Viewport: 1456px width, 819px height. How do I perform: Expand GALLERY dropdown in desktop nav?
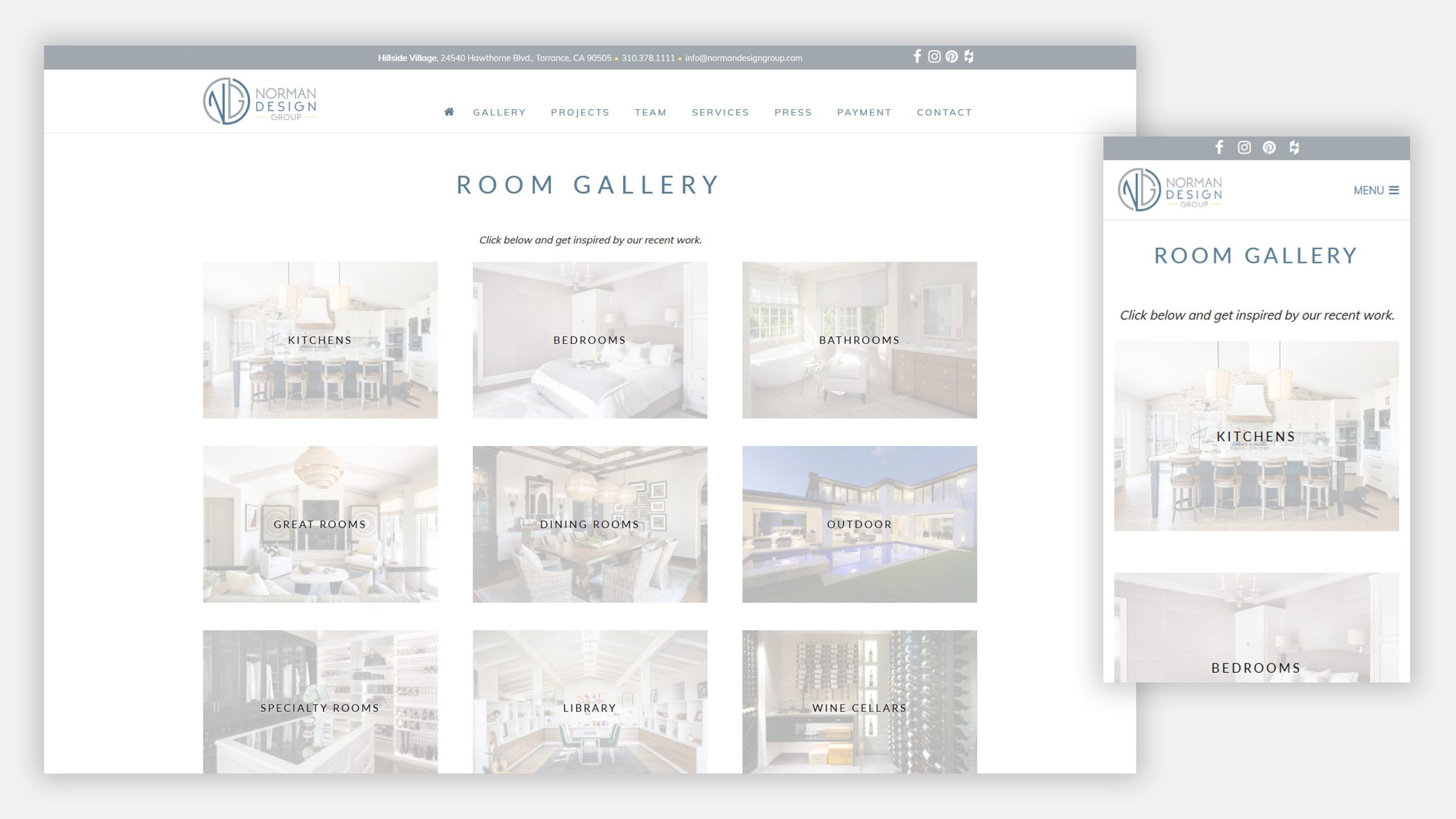498,112
